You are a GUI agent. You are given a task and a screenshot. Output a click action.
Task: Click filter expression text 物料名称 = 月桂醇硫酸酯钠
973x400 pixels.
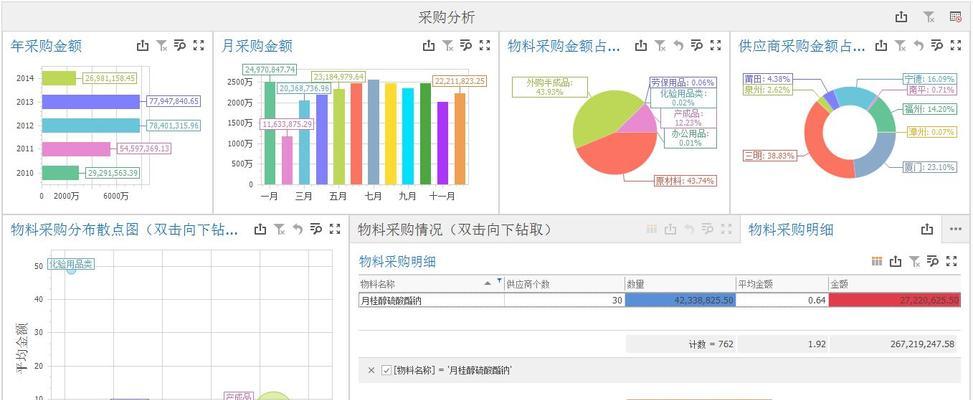452,370
